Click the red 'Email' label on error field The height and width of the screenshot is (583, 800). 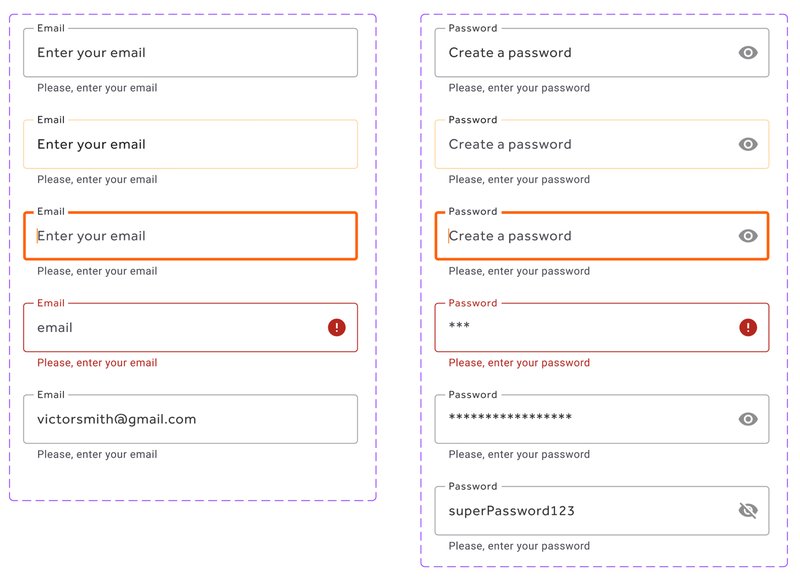[51, 303]
